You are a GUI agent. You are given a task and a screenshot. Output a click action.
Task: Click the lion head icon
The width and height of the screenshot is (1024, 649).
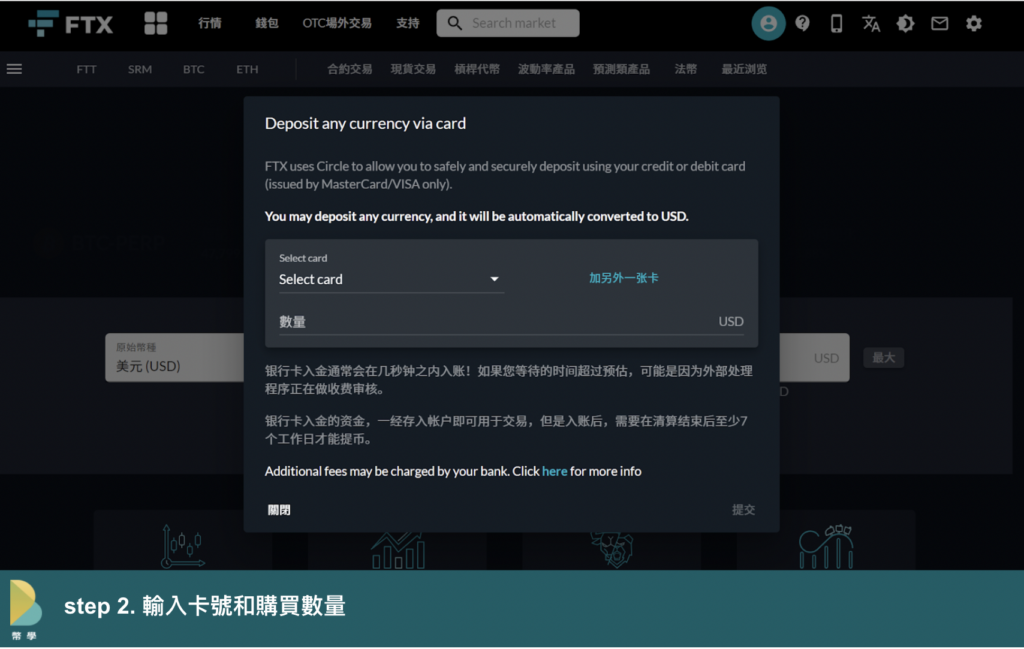coord(612,548)
